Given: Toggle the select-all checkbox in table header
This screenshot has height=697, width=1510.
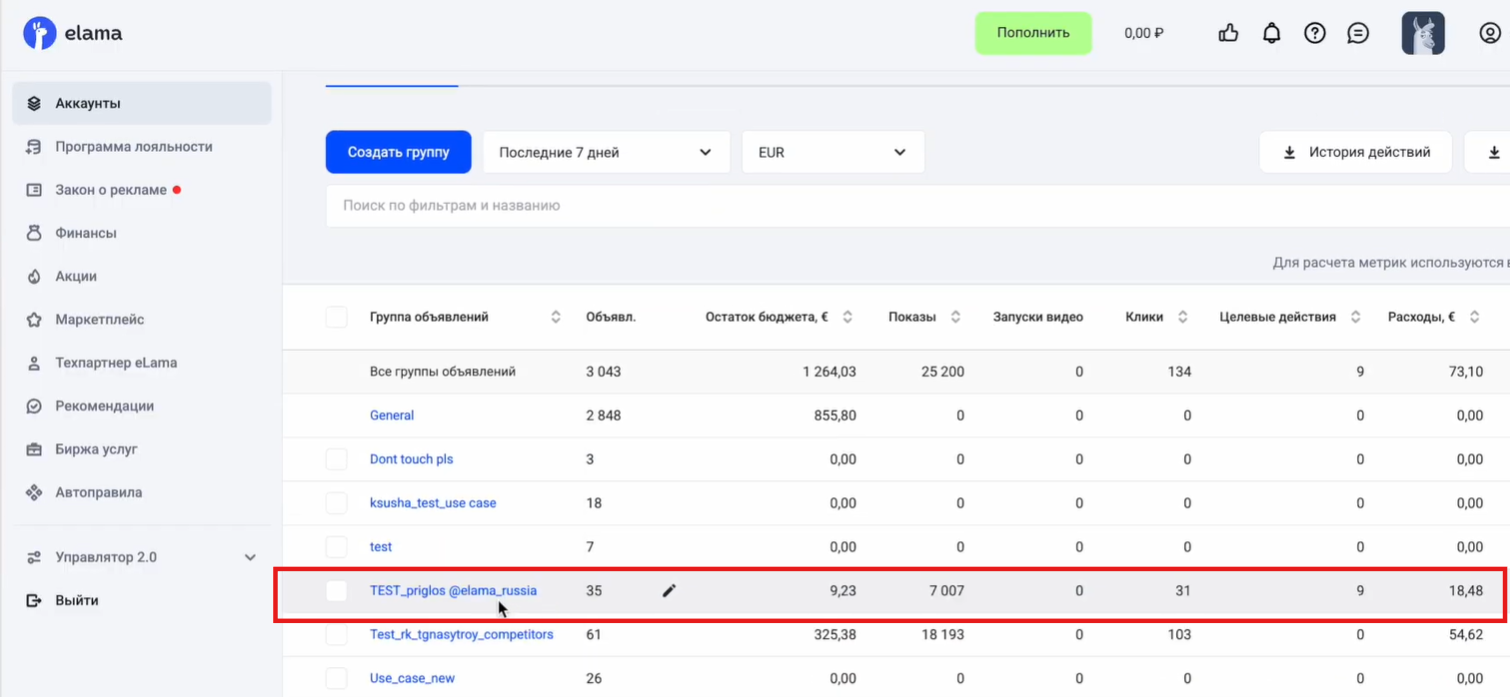Looking at the screenshot, I should tap(337, 317).
